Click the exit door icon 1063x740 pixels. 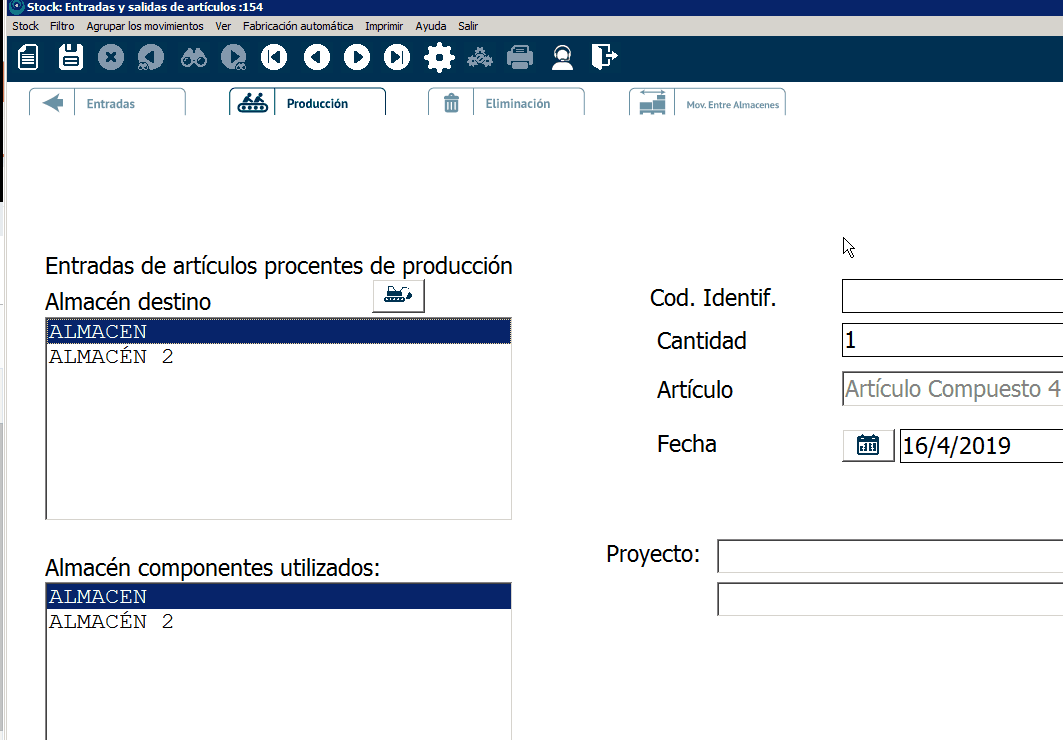click(x=603, y=57)
